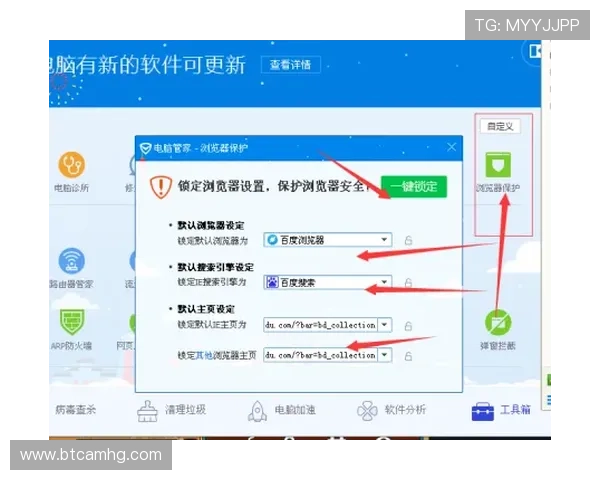Open 清理垃圾 broom icon
Viewport: 600px width, 480px height.
(x=147, y=411)
